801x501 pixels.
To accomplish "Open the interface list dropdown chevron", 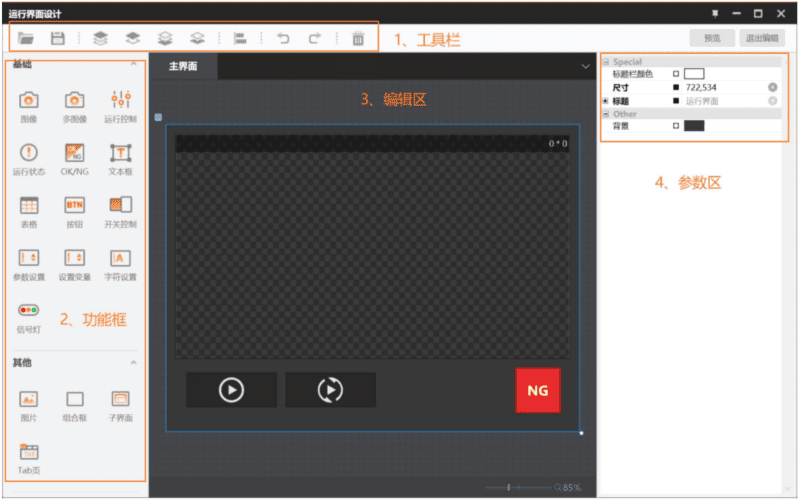I will point(585,66).
